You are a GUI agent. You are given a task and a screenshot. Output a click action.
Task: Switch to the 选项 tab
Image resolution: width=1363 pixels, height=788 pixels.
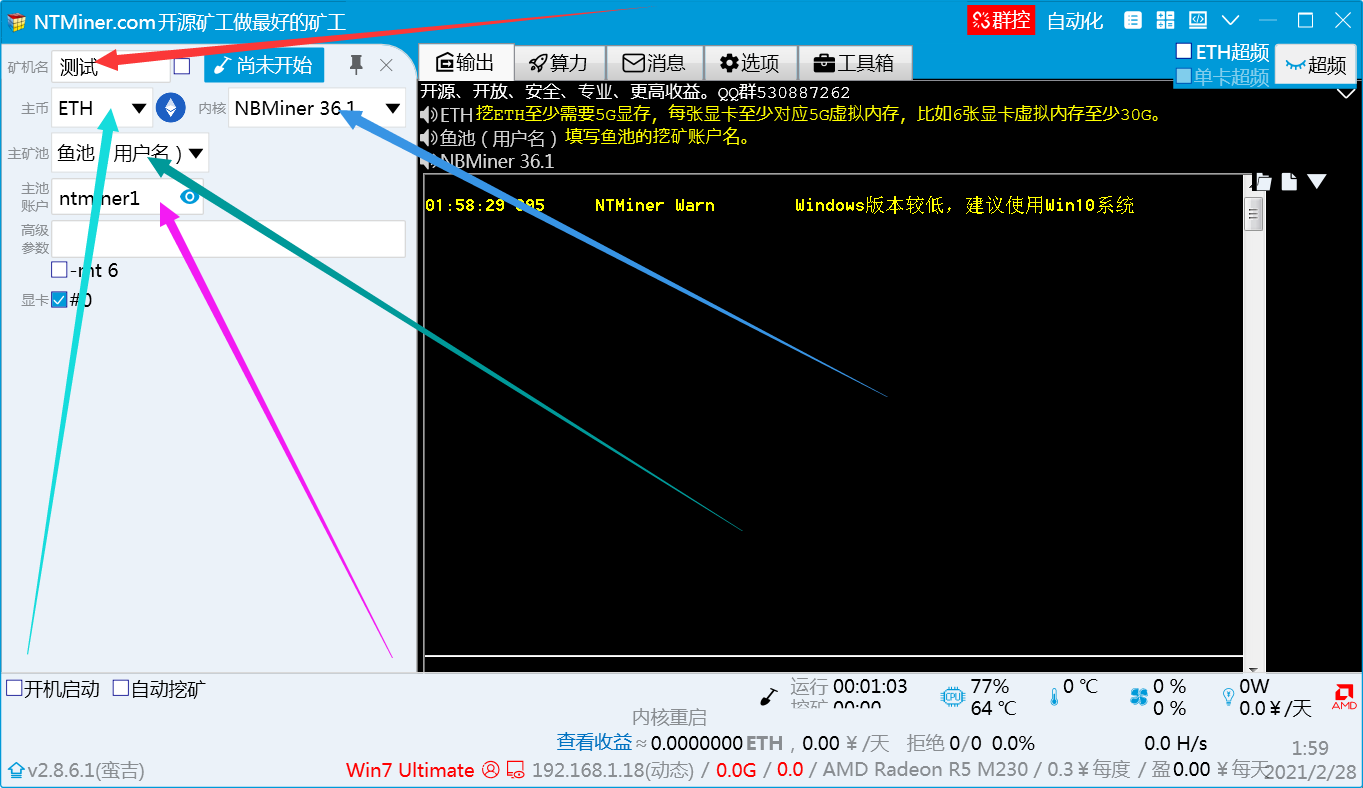pyautogui.click(x=750, y=63)
